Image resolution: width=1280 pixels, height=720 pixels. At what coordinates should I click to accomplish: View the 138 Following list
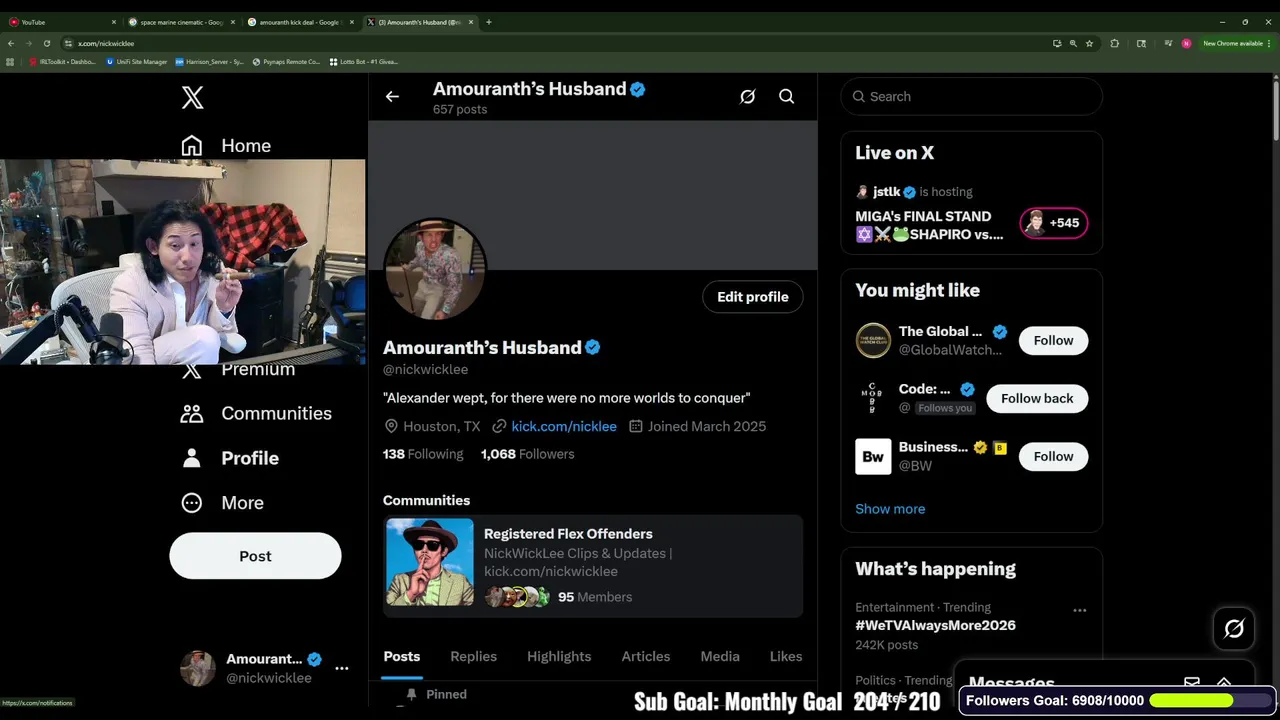point(423,454)
